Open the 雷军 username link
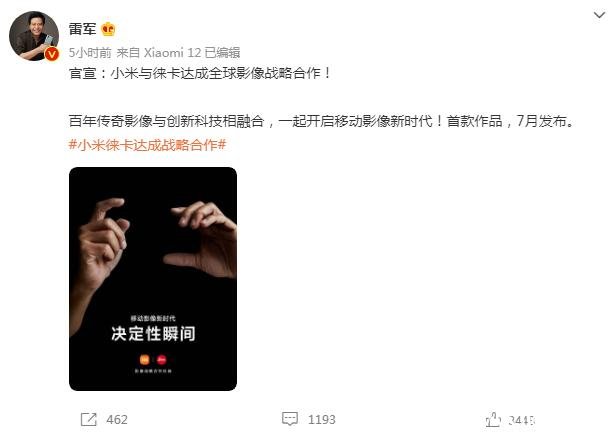 tap(82, 29)
